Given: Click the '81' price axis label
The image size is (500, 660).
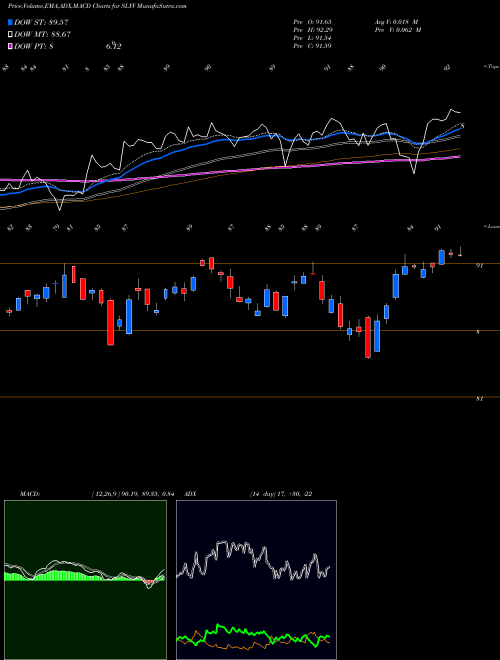Looking at the screenshot, I should pos(479,399).
